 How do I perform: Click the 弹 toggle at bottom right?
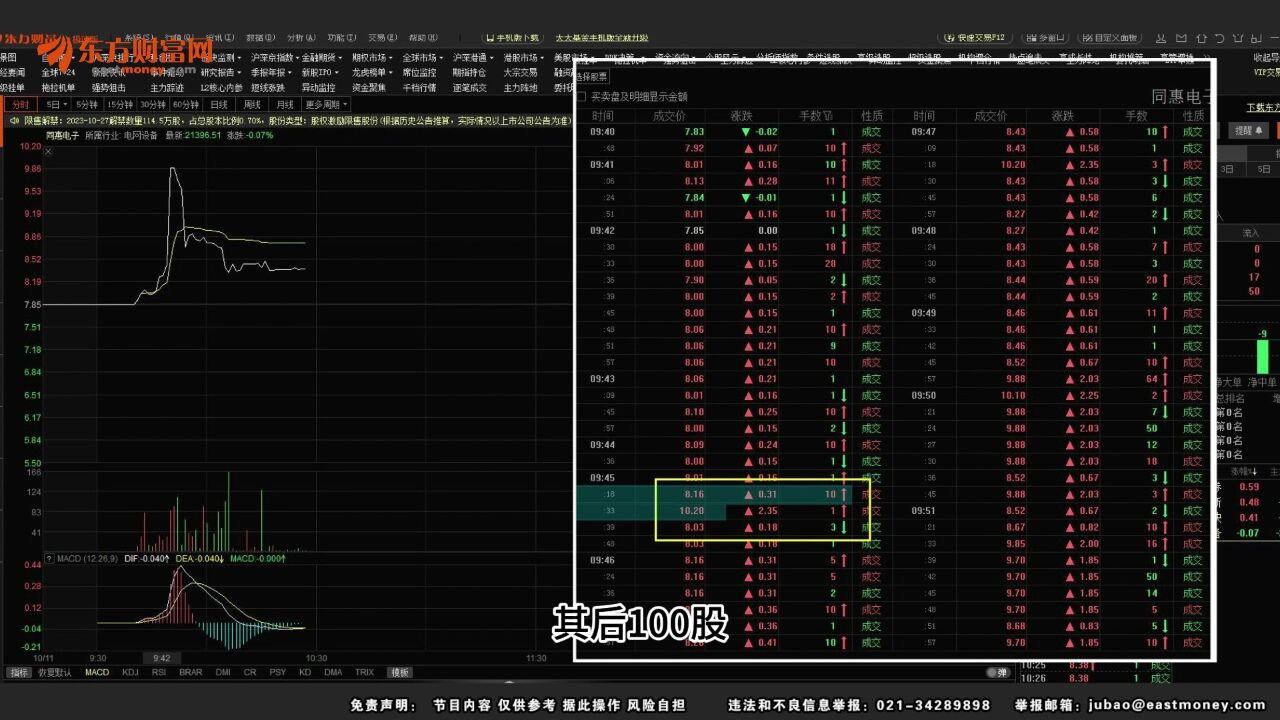pos(998,672)
